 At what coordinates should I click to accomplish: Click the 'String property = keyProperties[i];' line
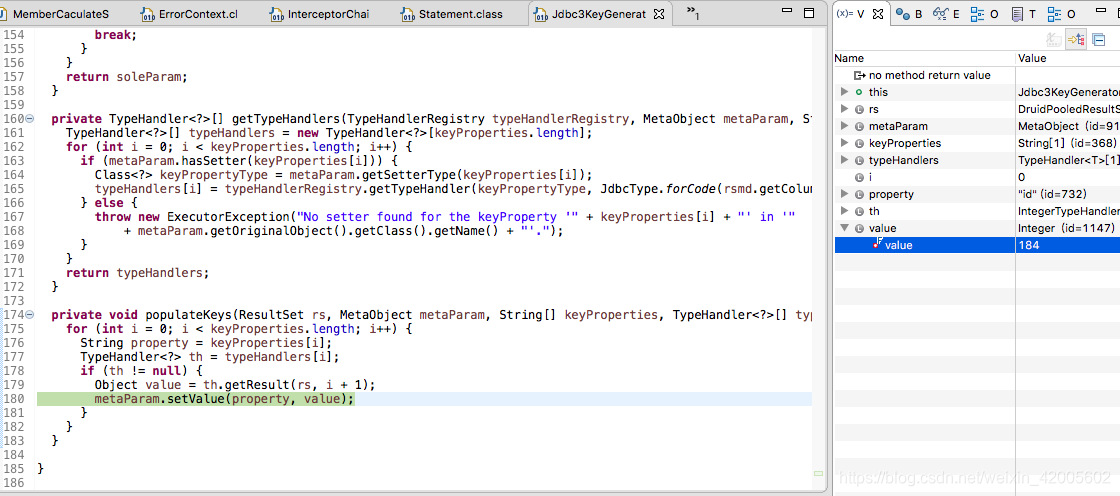tap(206, 342)
